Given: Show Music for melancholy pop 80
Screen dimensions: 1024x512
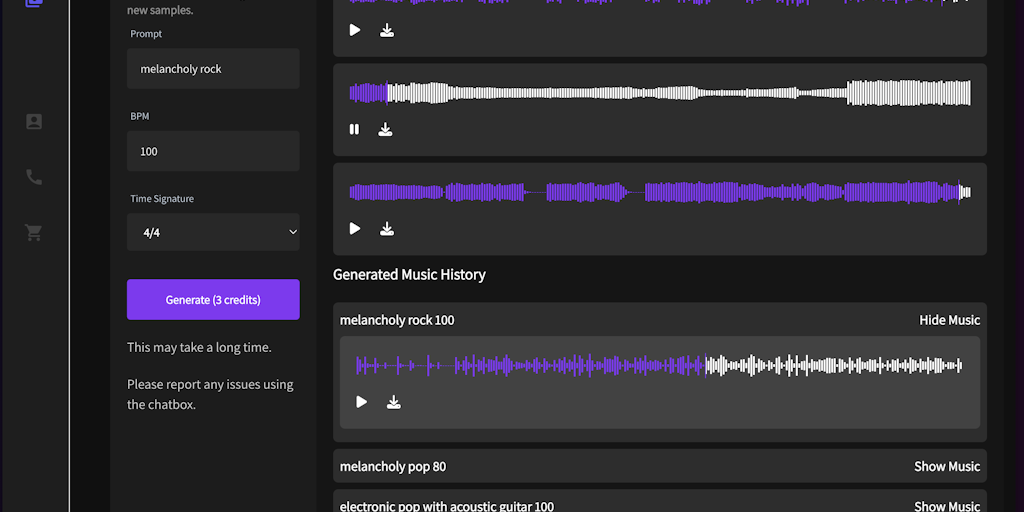Looking at the screenshot, I should (946, 466).
